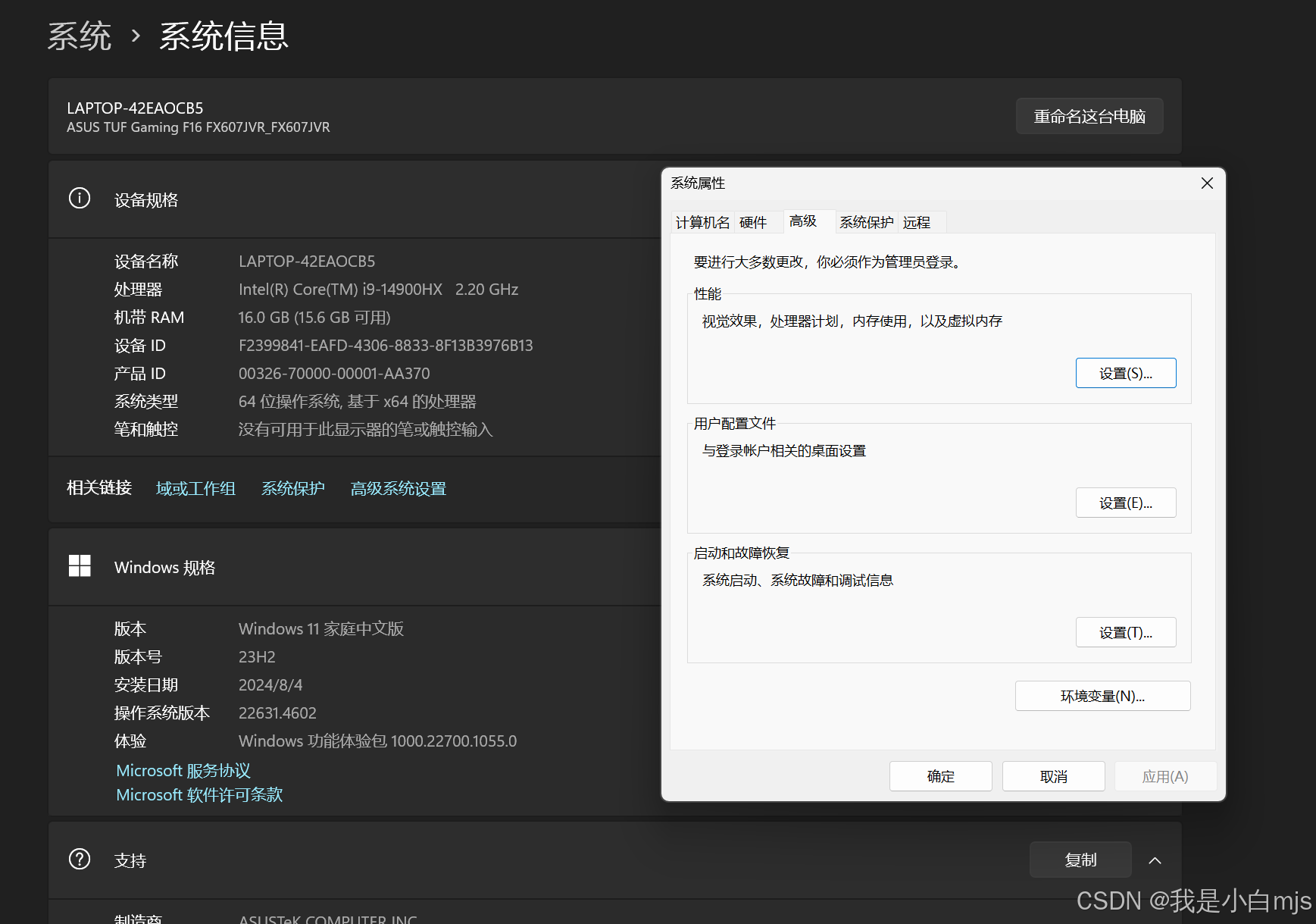Click the breadcrumb chevron after 系统

(136, 36)
